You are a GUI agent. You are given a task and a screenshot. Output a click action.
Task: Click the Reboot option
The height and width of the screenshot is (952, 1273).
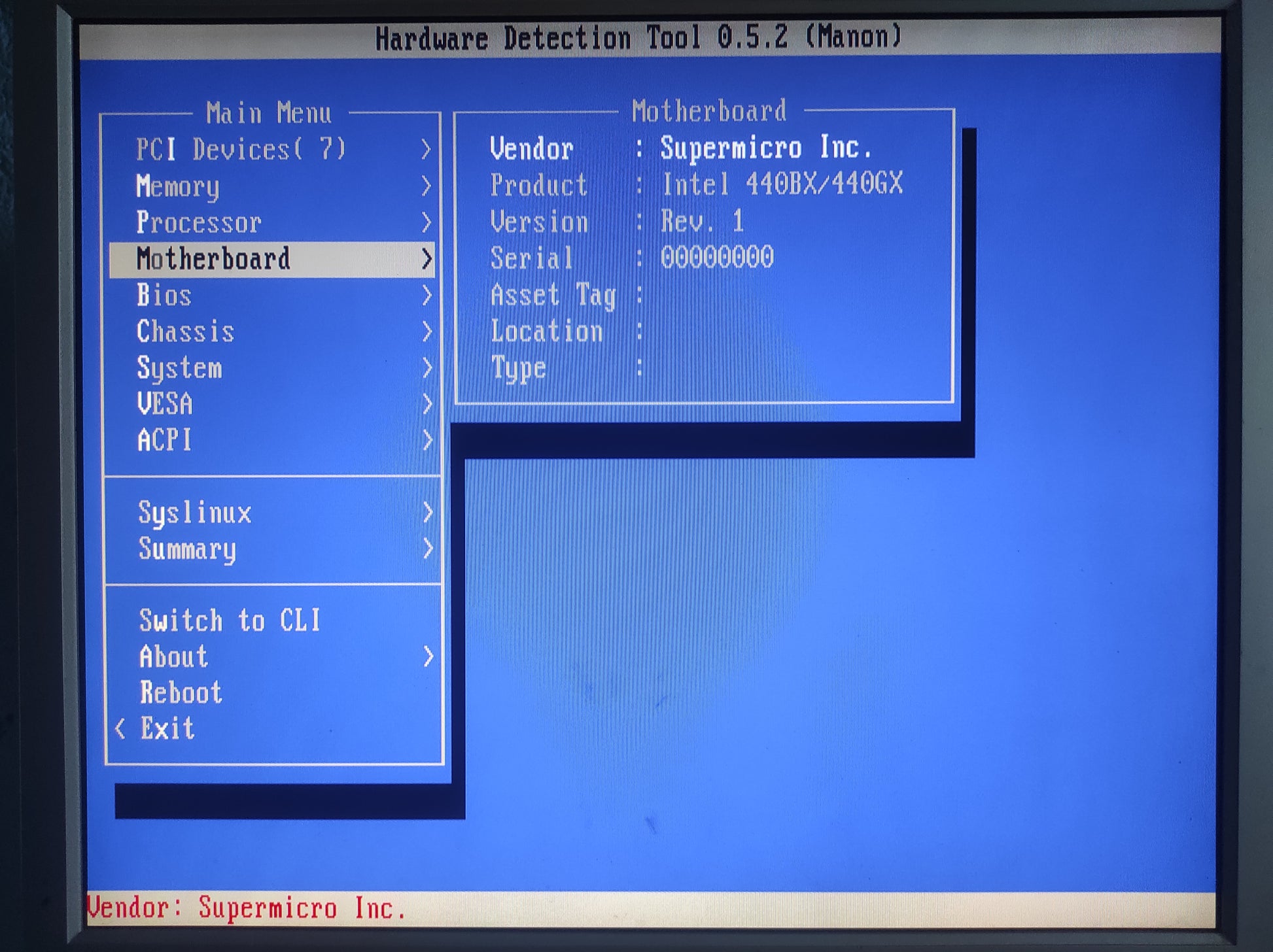[x=181, y=692]
